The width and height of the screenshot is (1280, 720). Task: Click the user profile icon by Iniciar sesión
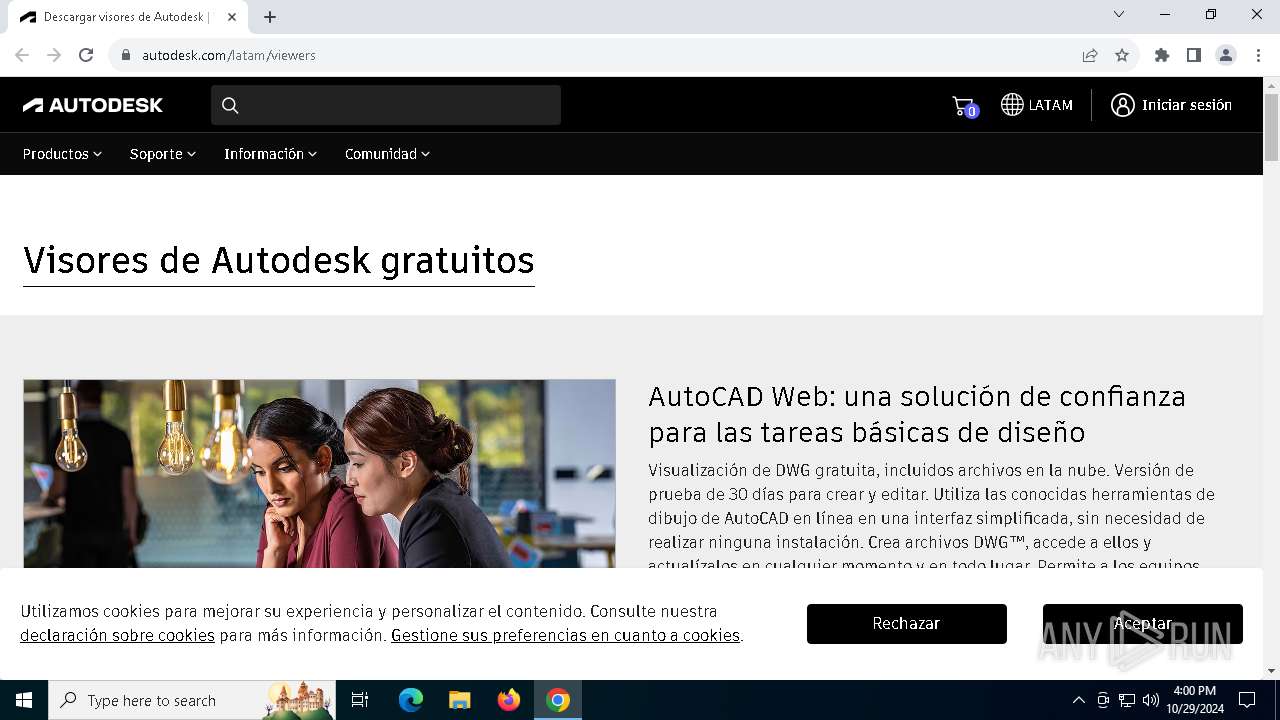pyautogui.click(x=1123, y=105)
